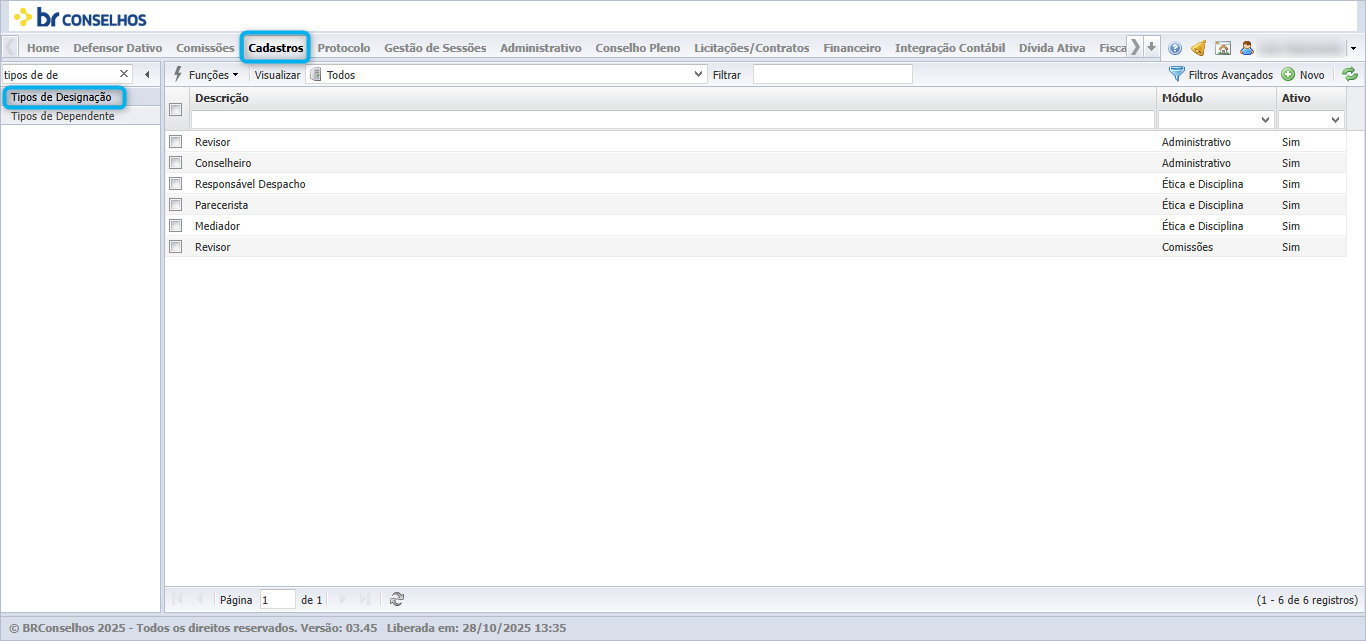Screen dimensions: 1366x641
Task: Click the Novo button
Action: pos(1303,75)
